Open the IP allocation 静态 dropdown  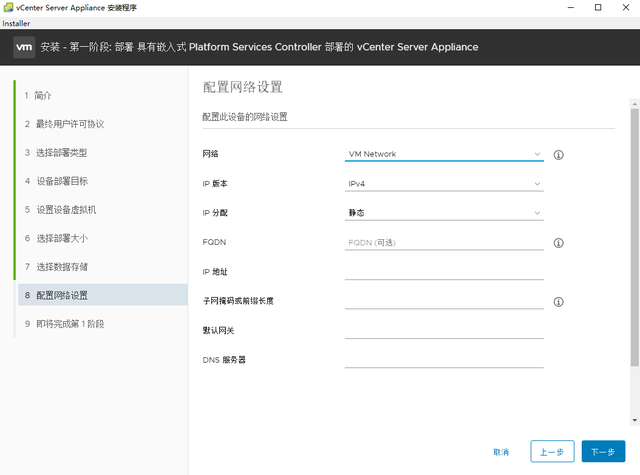pyautogui.click(x=444, y=213)
